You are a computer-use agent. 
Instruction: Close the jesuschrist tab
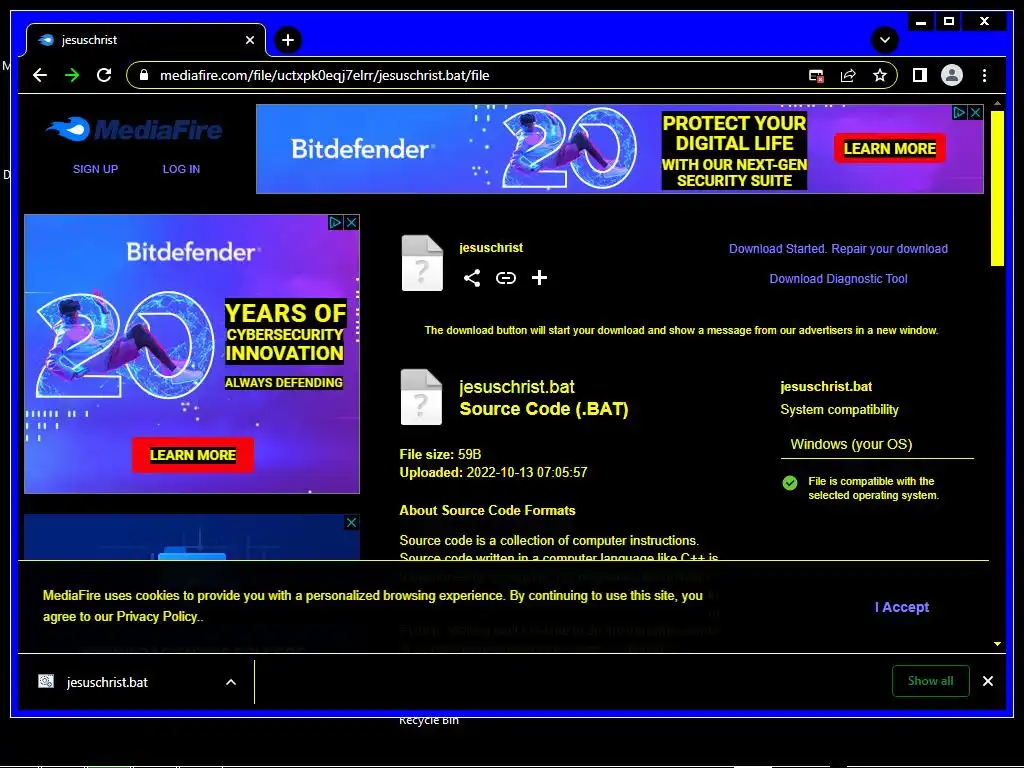coord(249,40)
